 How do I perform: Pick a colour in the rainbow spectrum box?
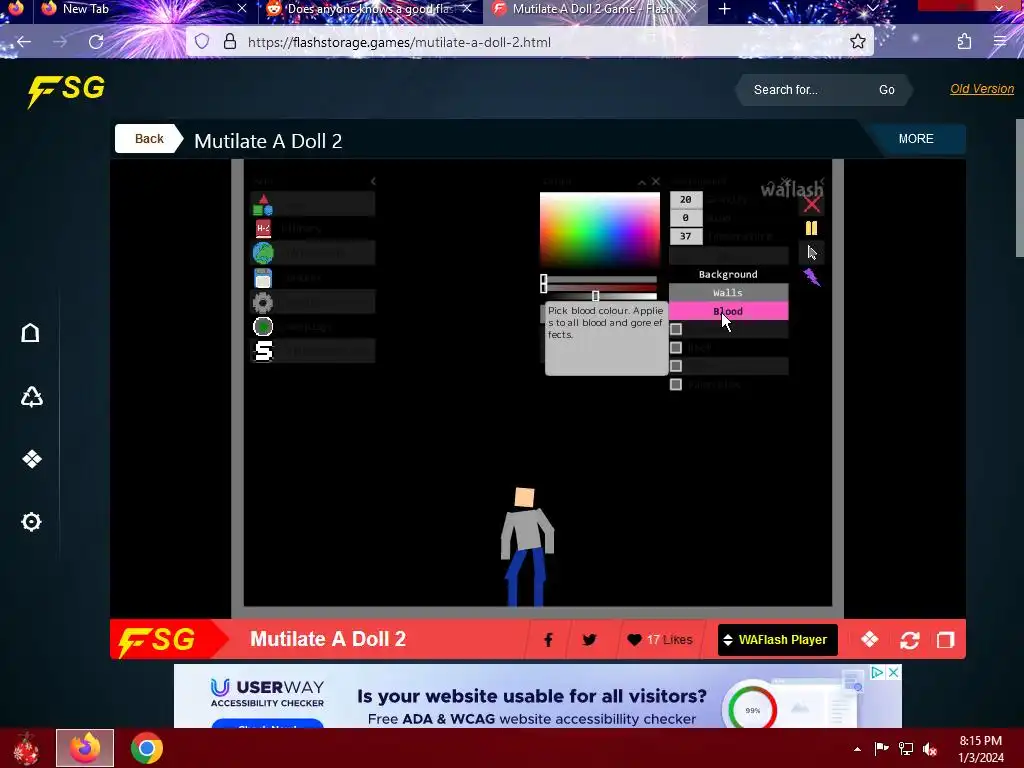point(600,229)
